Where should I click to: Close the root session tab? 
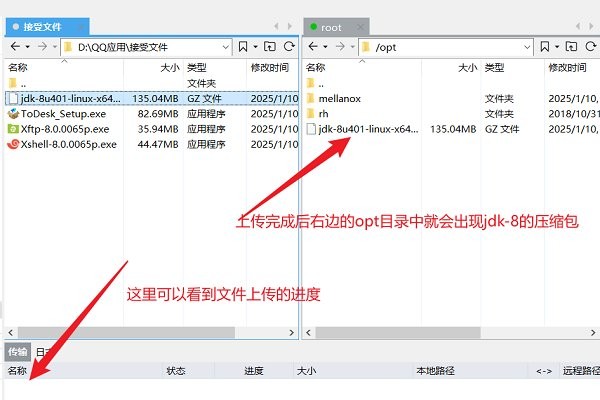click(360, 27)
